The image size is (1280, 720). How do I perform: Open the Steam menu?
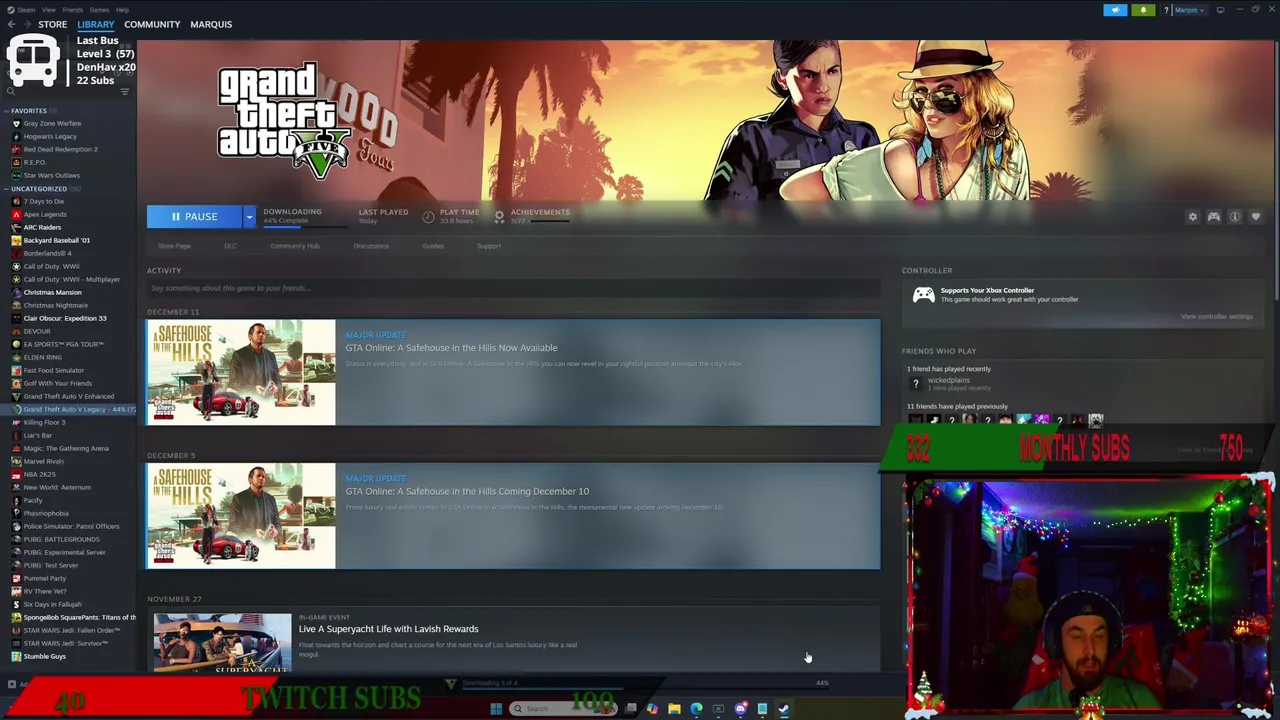[x=25, y=10]
